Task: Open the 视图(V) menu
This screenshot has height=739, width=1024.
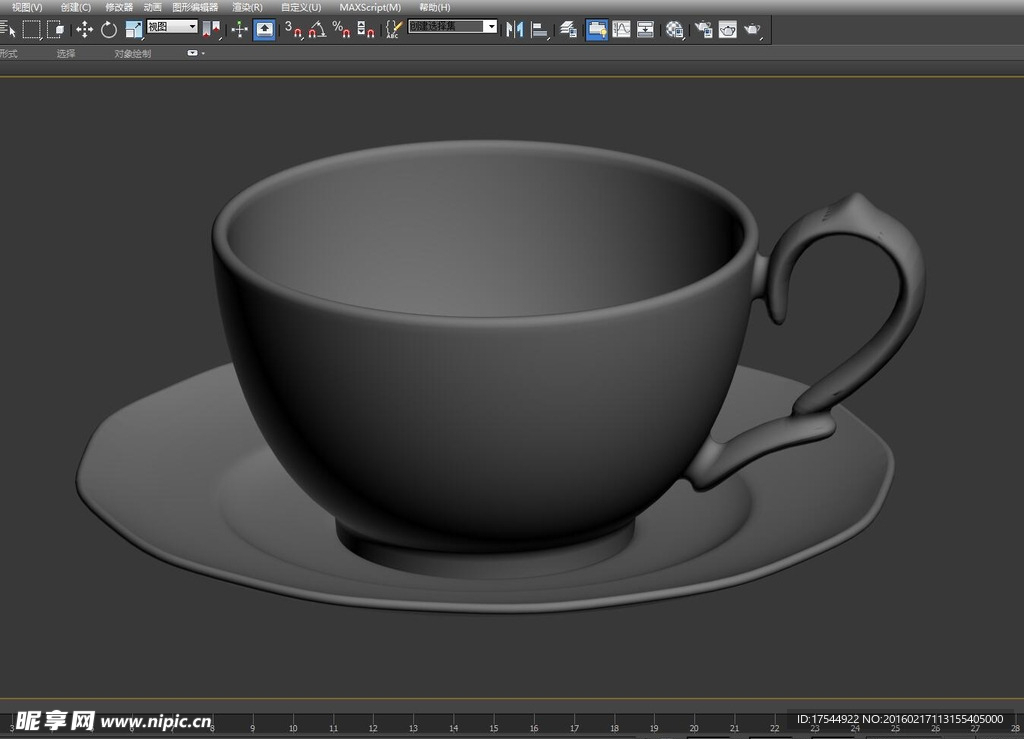Action: (27, 7)
